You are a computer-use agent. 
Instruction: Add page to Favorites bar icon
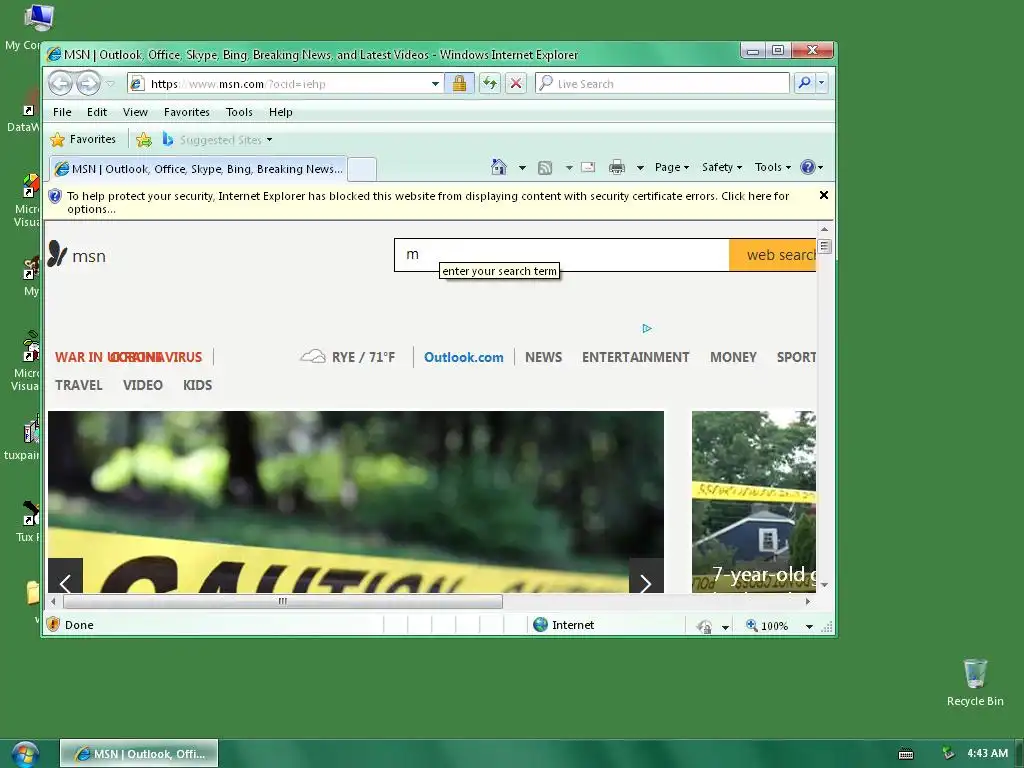(144, 139)
